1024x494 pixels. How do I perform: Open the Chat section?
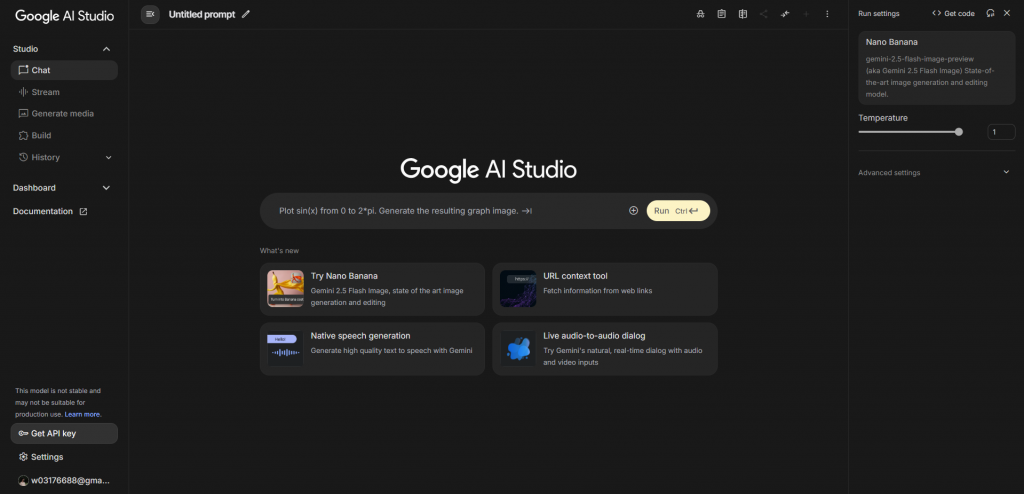(64, 70)
